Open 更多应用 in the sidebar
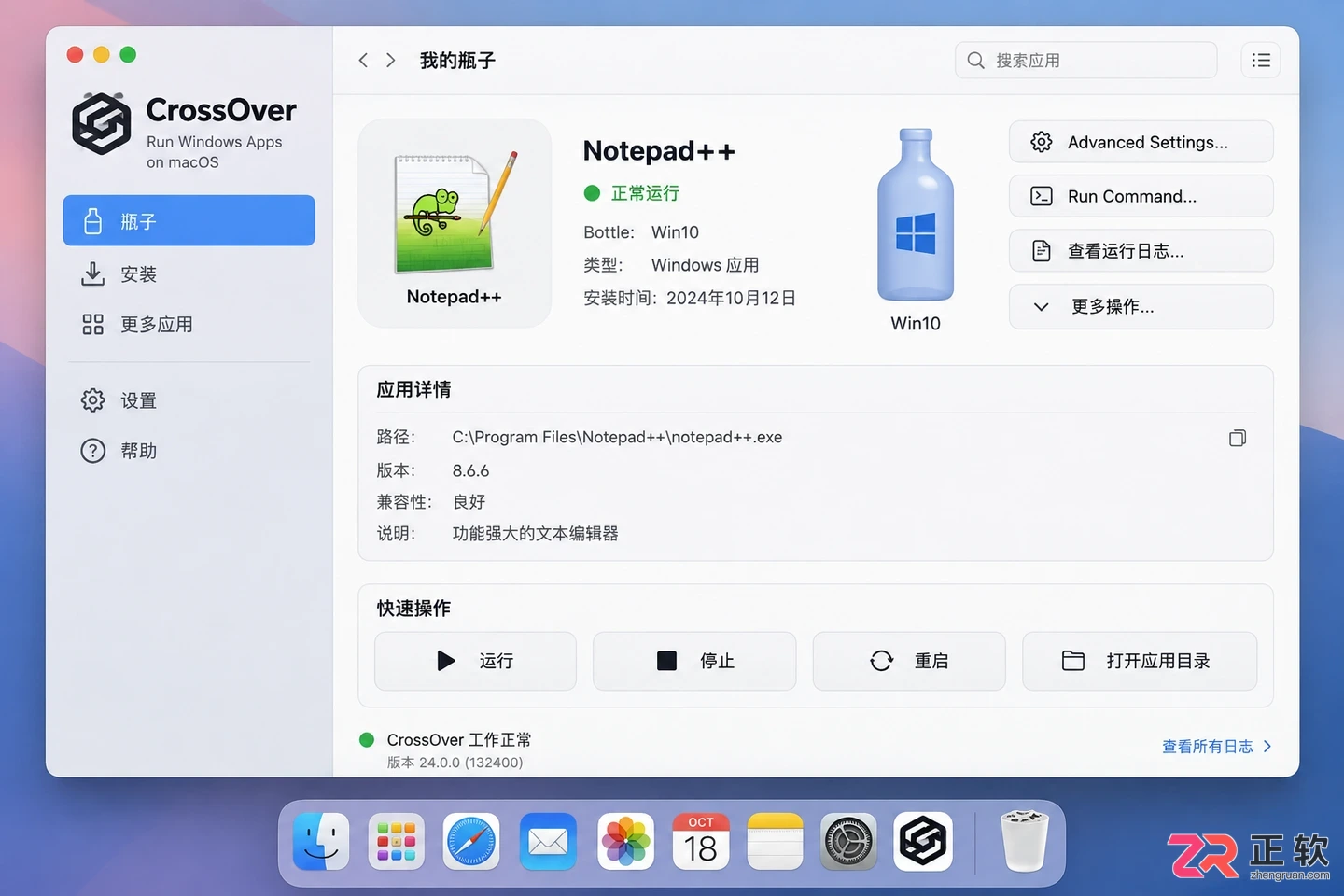1344x896 pixels. click(189, 324)
